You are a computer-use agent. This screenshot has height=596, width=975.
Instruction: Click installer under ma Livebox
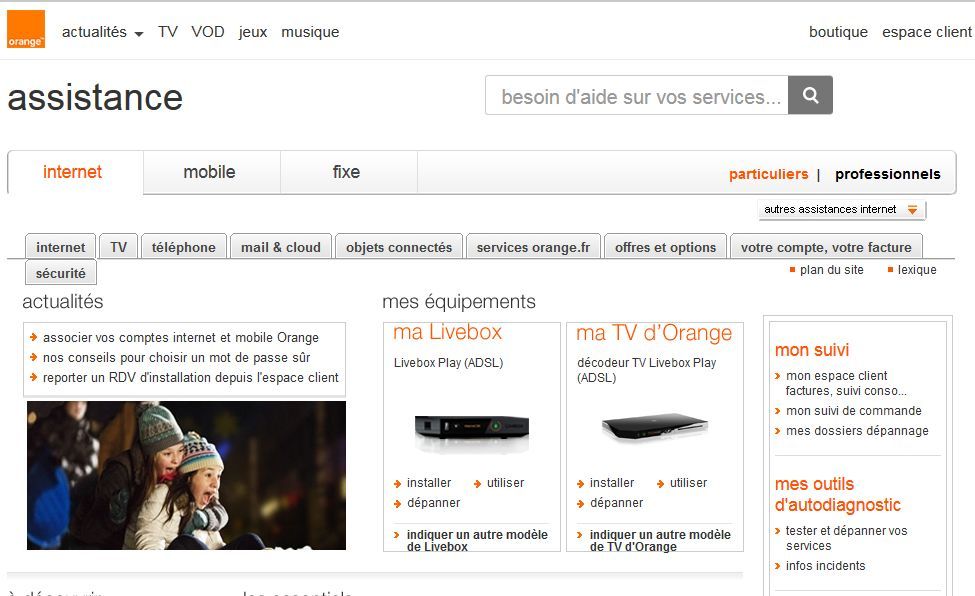click(x=428, y=483)
